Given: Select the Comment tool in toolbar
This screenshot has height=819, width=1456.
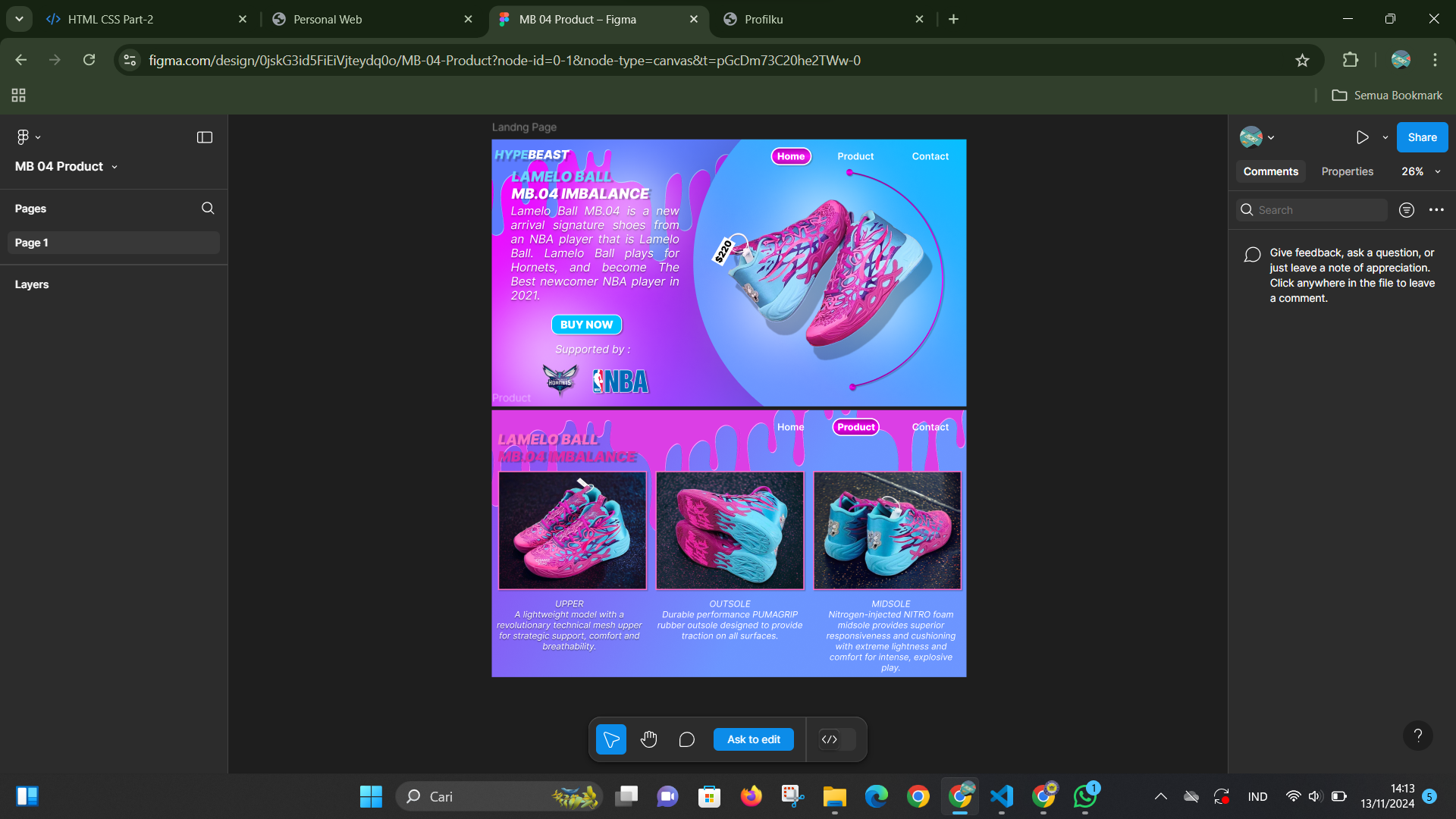Looking at the screenshot, I should tap(686, 739).
